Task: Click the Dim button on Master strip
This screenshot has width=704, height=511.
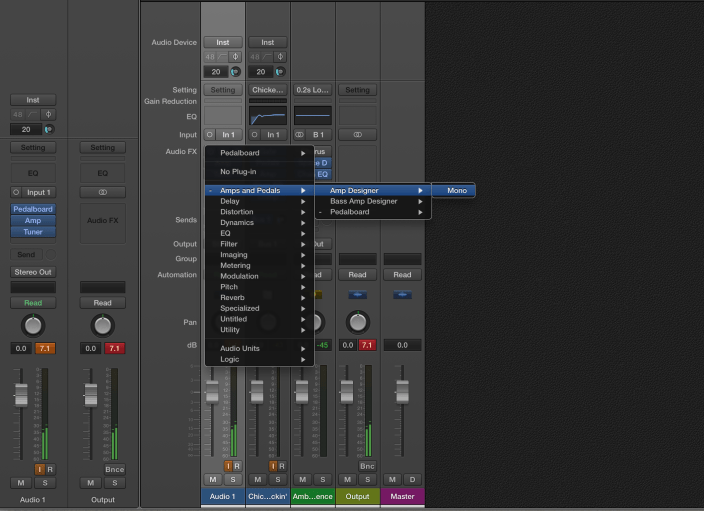Action: (412, 479)
